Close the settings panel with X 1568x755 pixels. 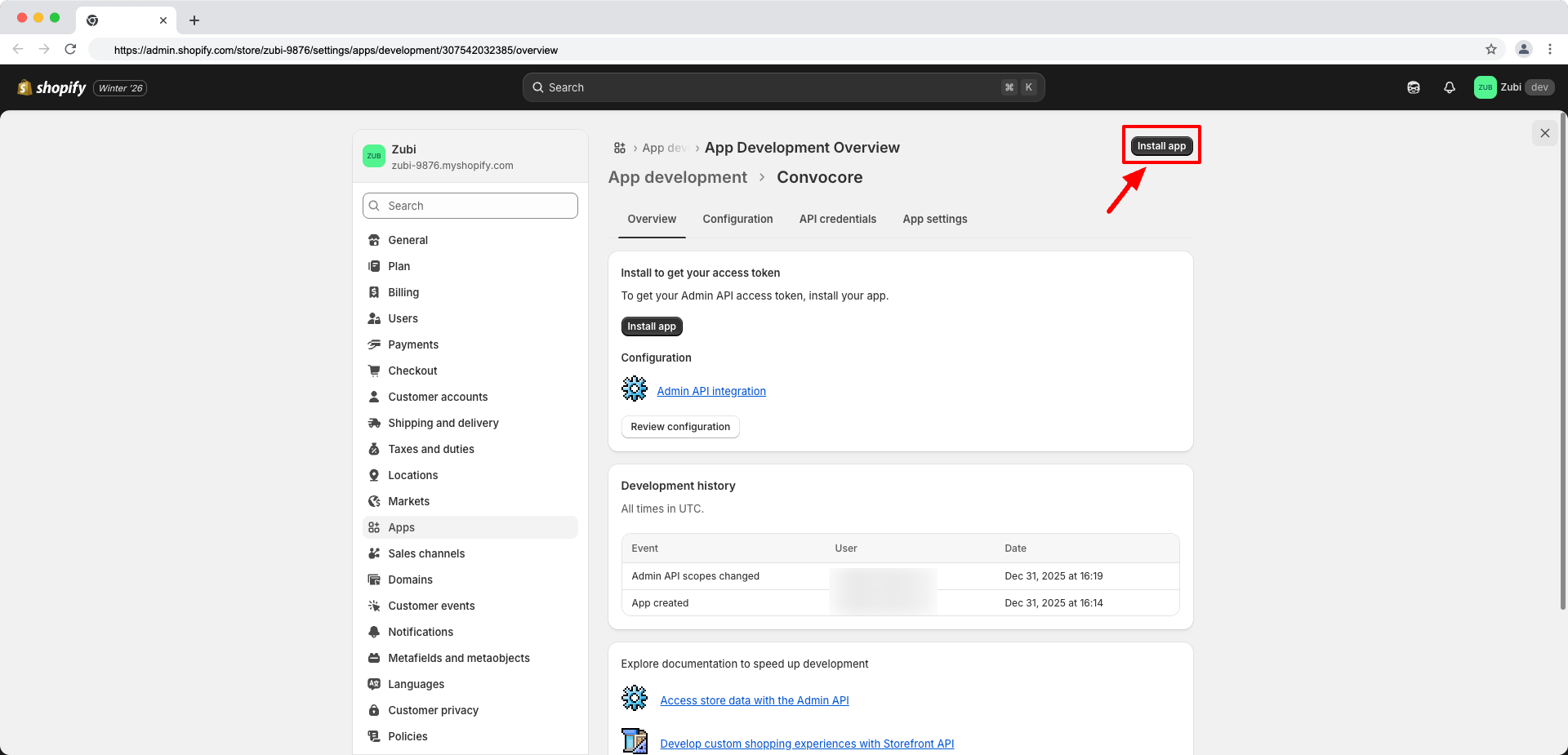[1545, 133]
